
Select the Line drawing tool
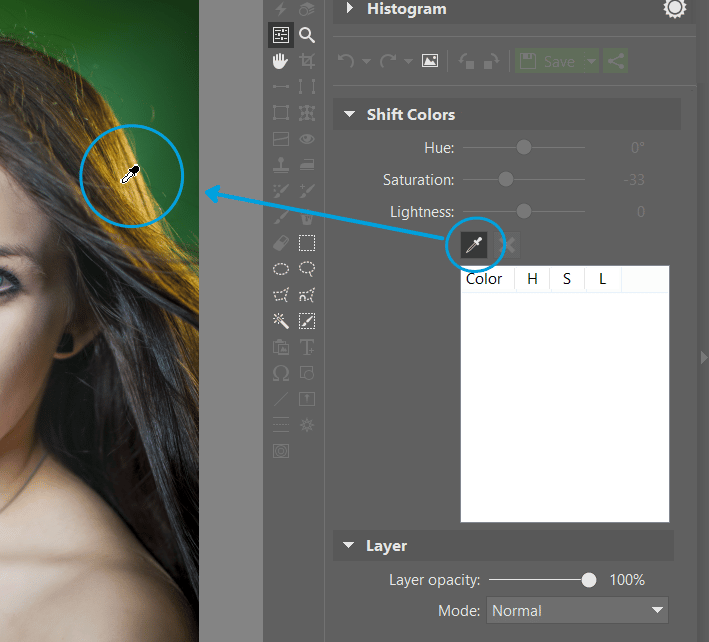click(281, 399)
